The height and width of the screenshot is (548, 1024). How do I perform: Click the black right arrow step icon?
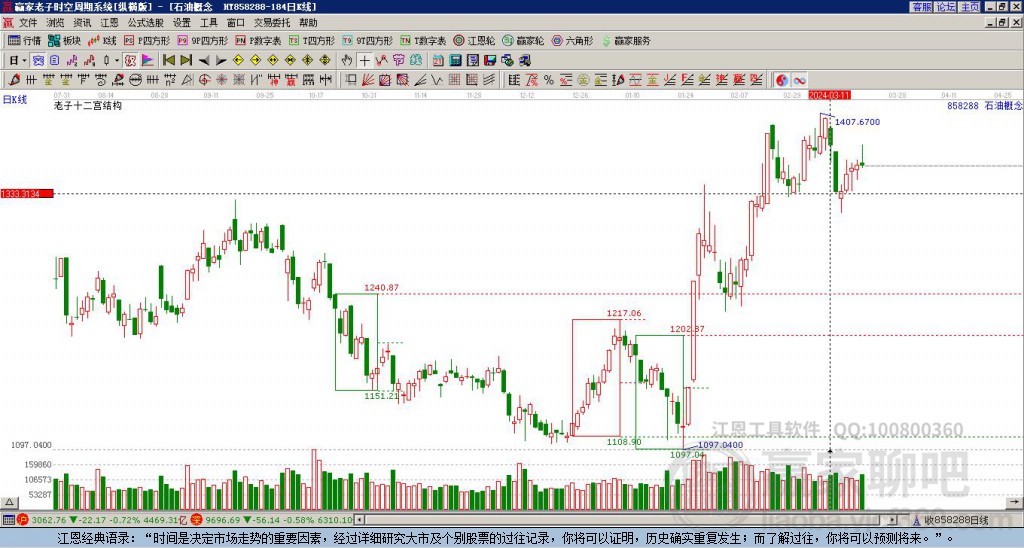click(x=221, y=61)
